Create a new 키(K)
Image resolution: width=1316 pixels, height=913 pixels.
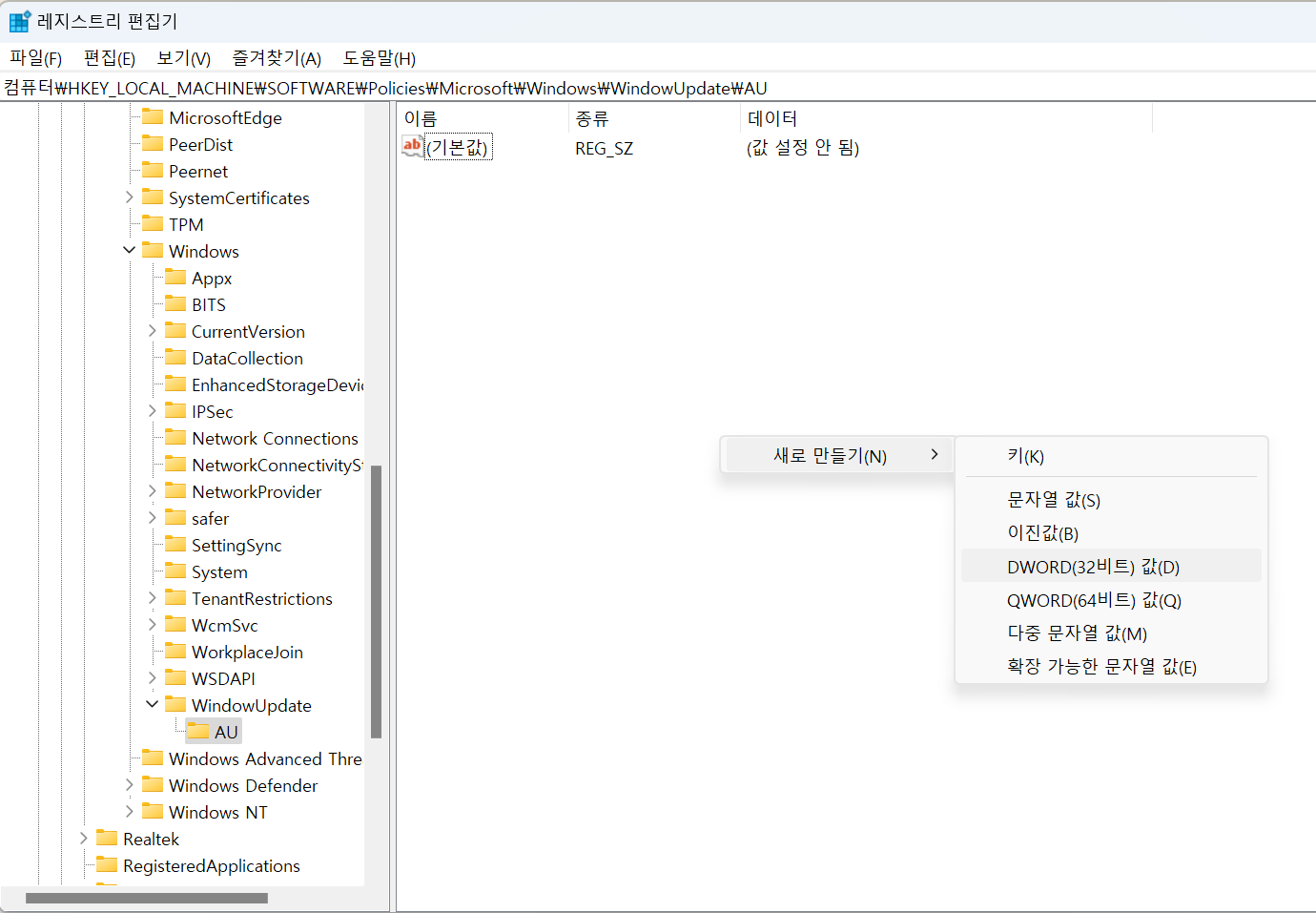click(1111, 456)
